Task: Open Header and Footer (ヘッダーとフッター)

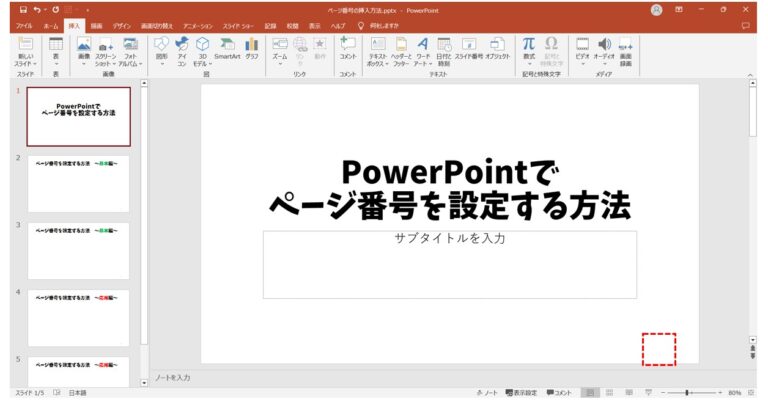Action: click(x=401, y=51)
